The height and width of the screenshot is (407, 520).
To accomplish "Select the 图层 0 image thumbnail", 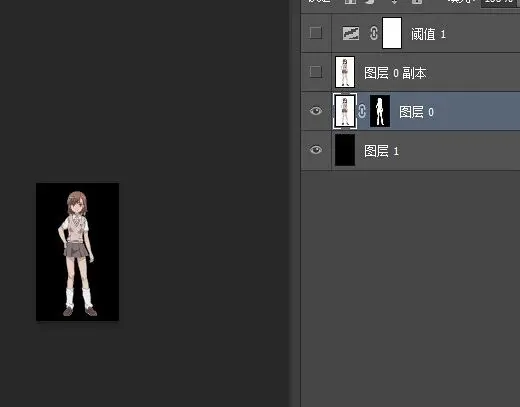I will pos(345,111).
